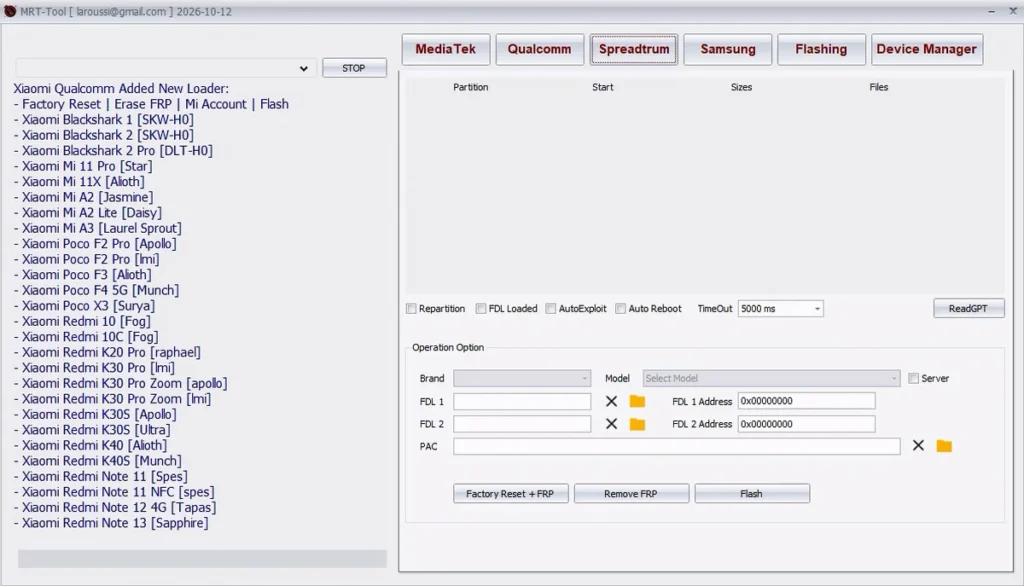Toggle the FDL Loaded checkbox

point(481,309)
